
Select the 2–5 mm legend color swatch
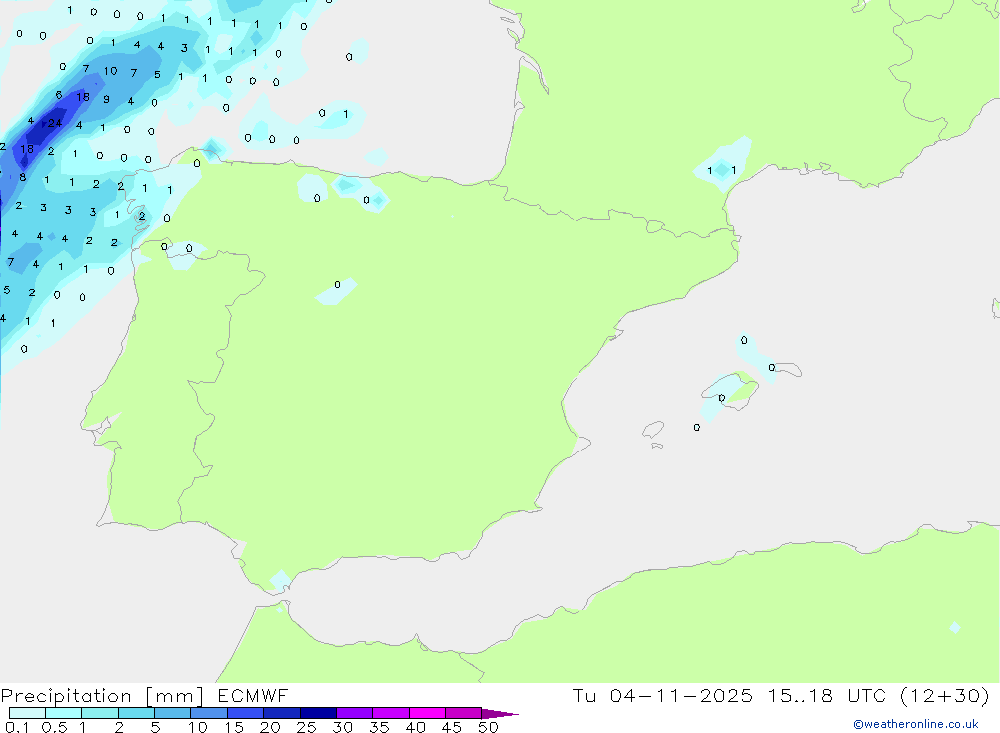click(136, 713)
